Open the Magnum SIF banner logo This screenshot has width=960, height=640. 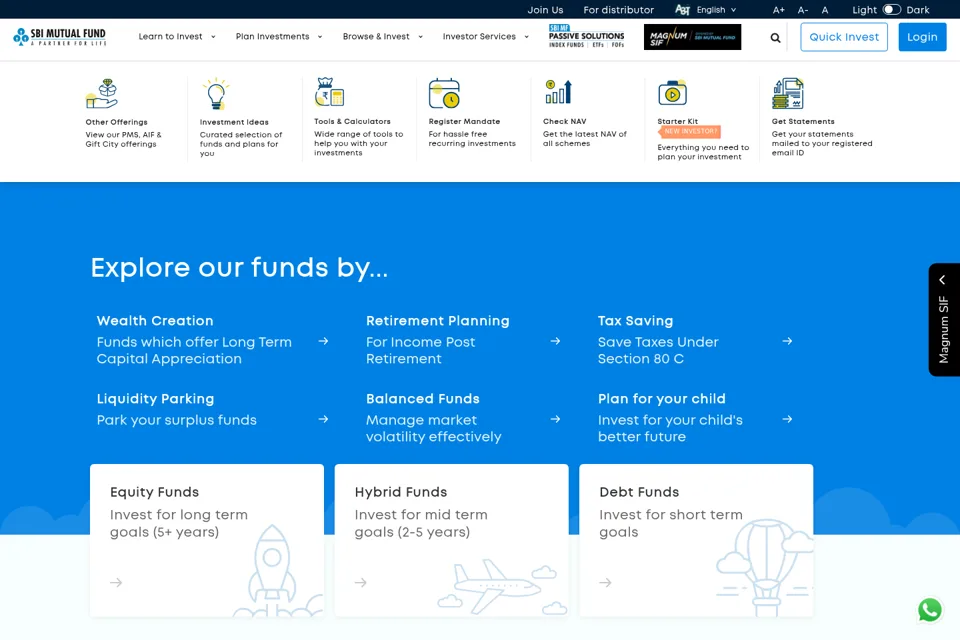click(692, 37)
